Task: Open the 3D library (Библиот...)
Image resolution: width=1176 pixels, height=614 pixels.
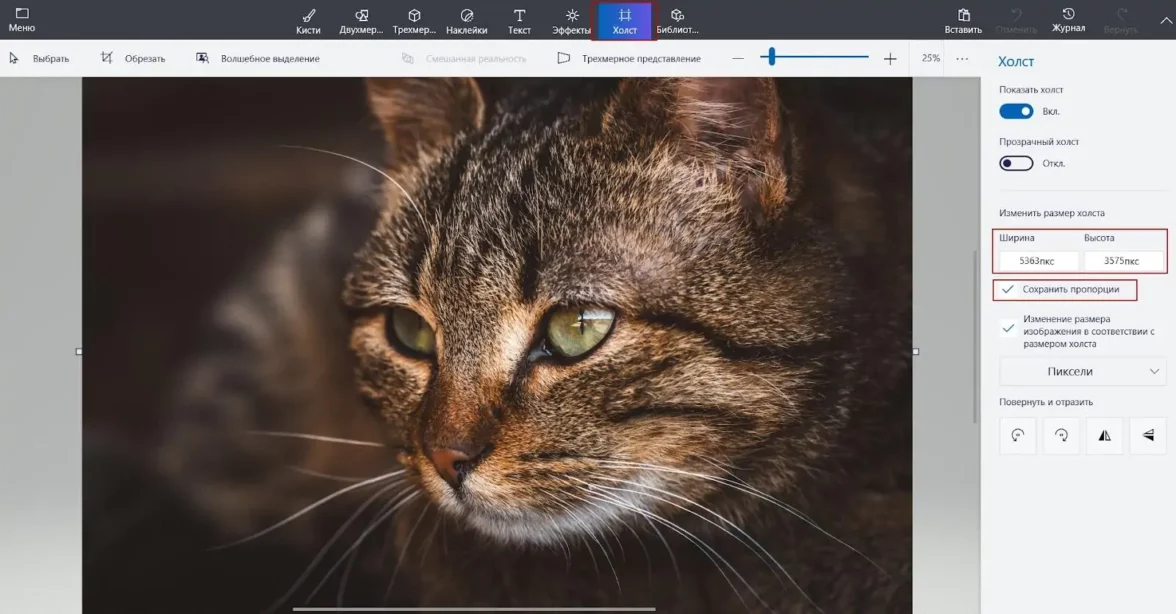Action: pyautogui.click(x=677, y=20)
